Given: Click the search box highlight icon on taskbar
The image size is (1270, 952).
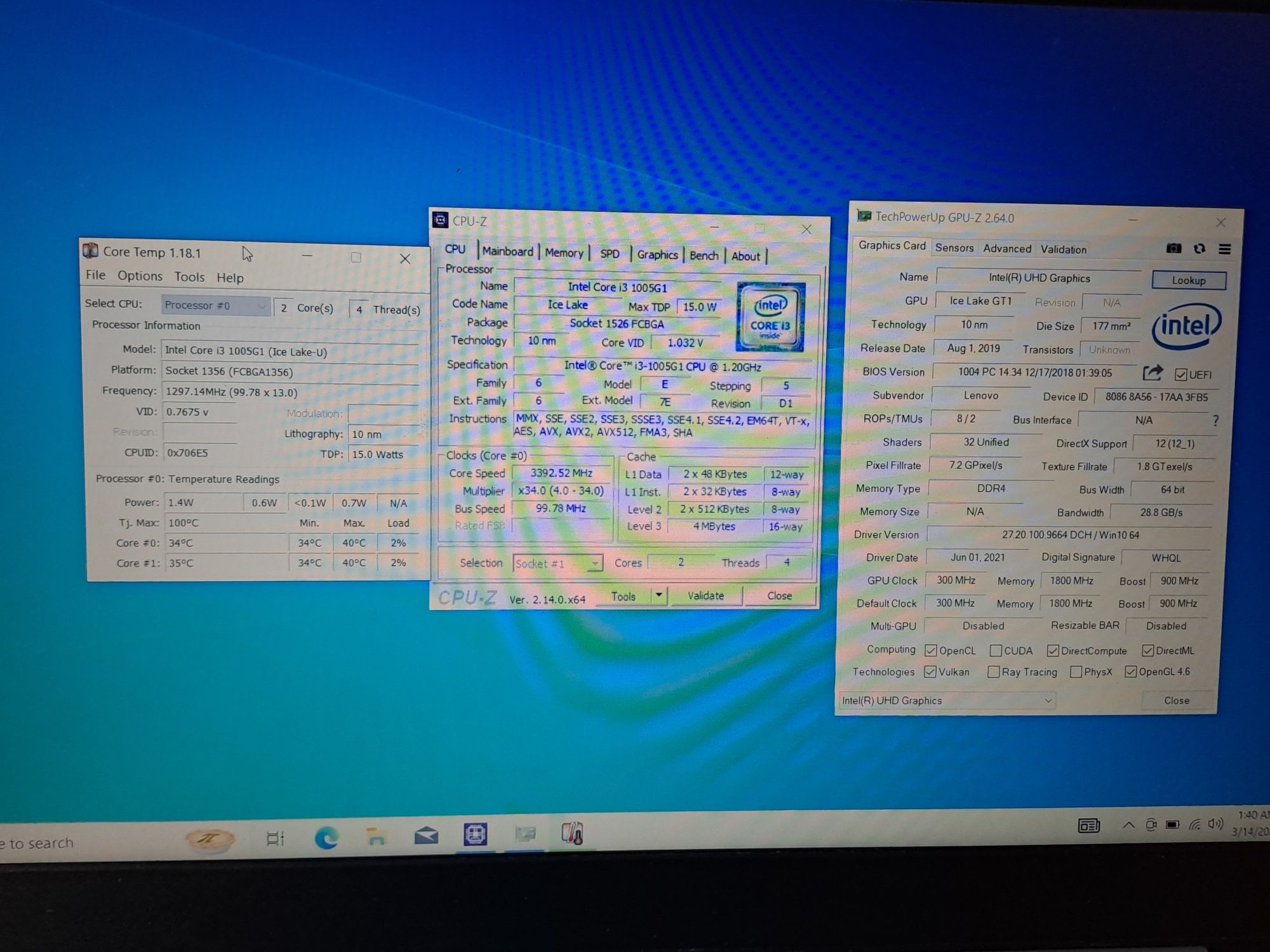Looking at the screenshot, I should 210,840.
